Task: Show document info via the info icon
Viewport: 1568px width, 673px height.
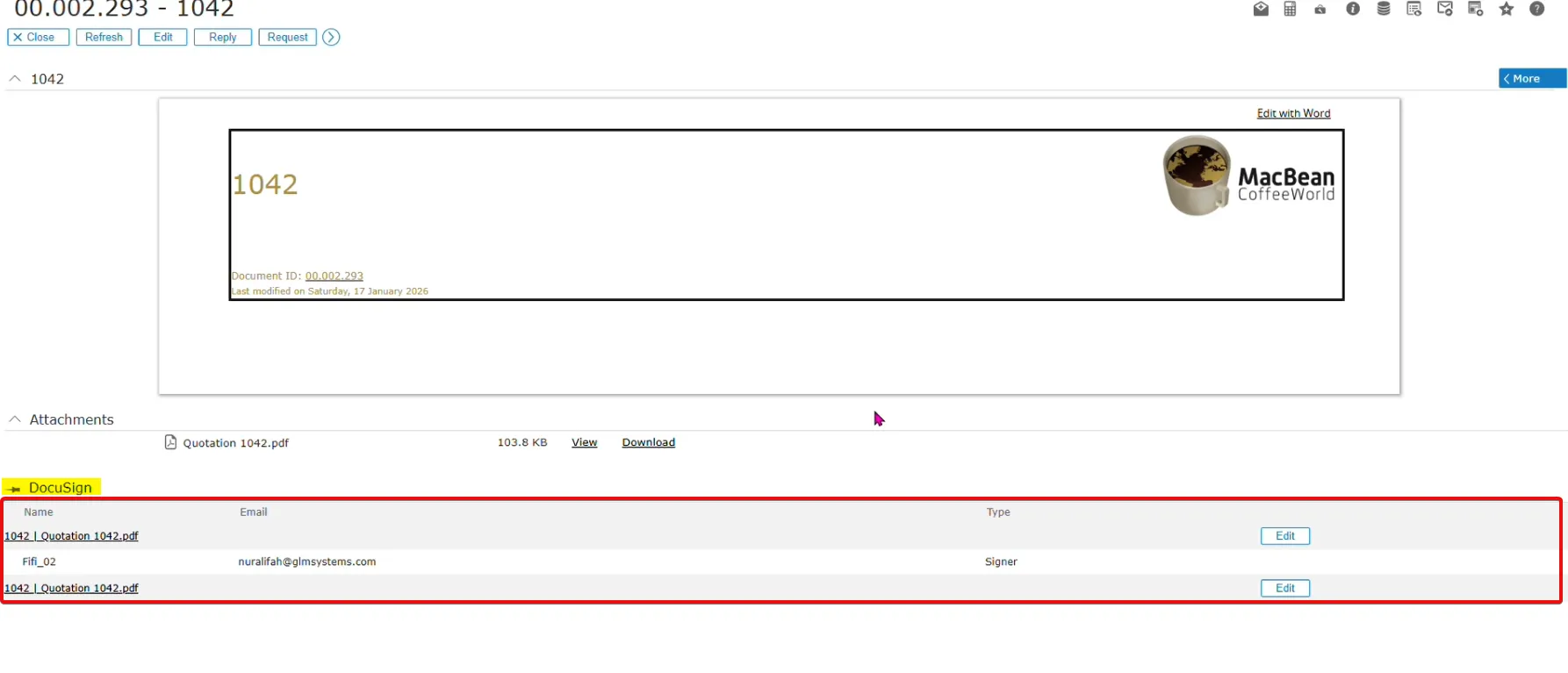Action: pyautogui.click(x=1353, y=9)
